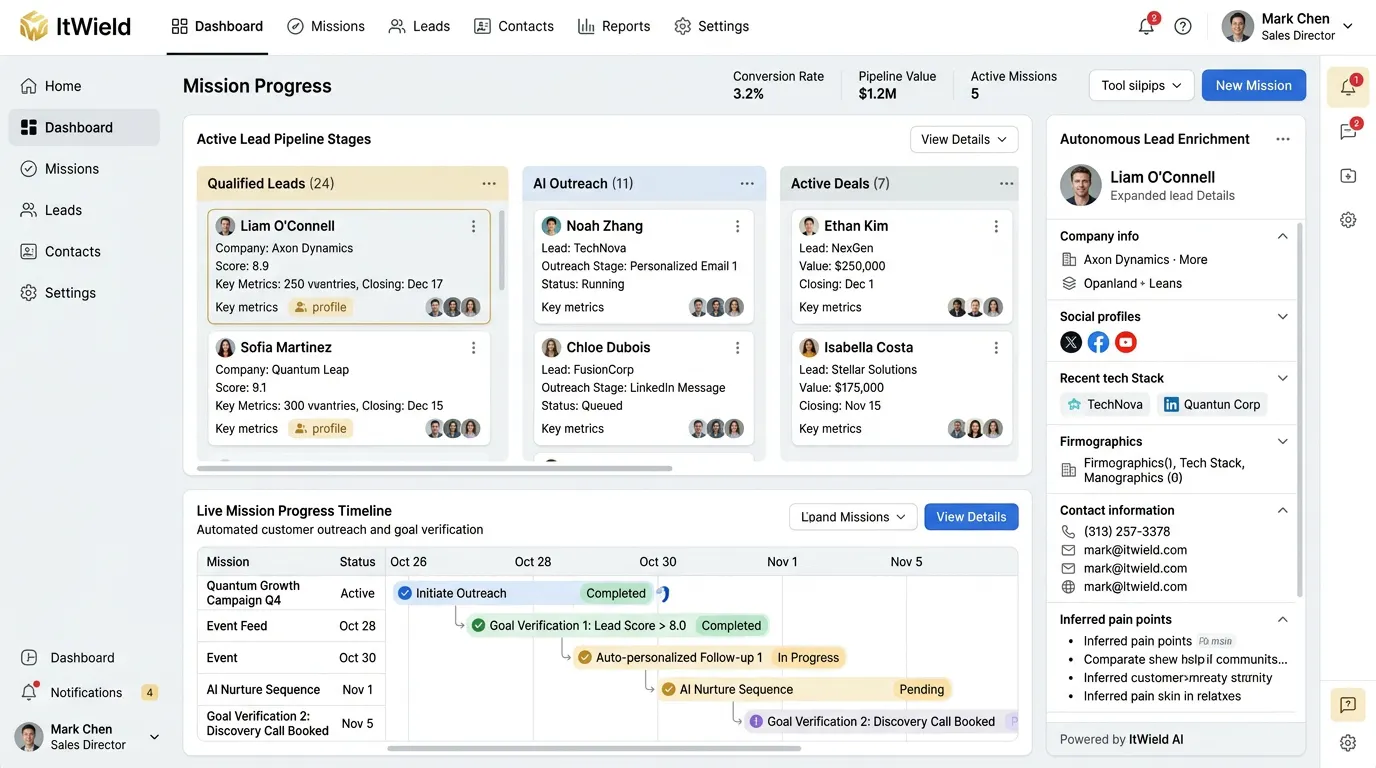Open Active Deals column menu

point(1007,183)
